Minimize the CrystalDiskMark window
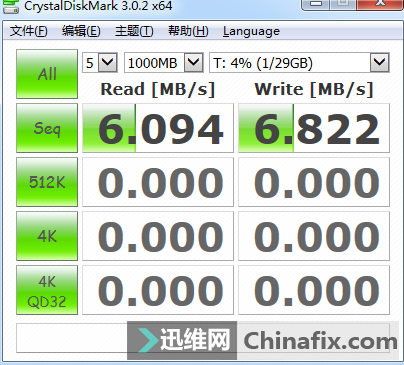Image resolution: width=404 pixels, height=365 pixels. pos(316,4)
